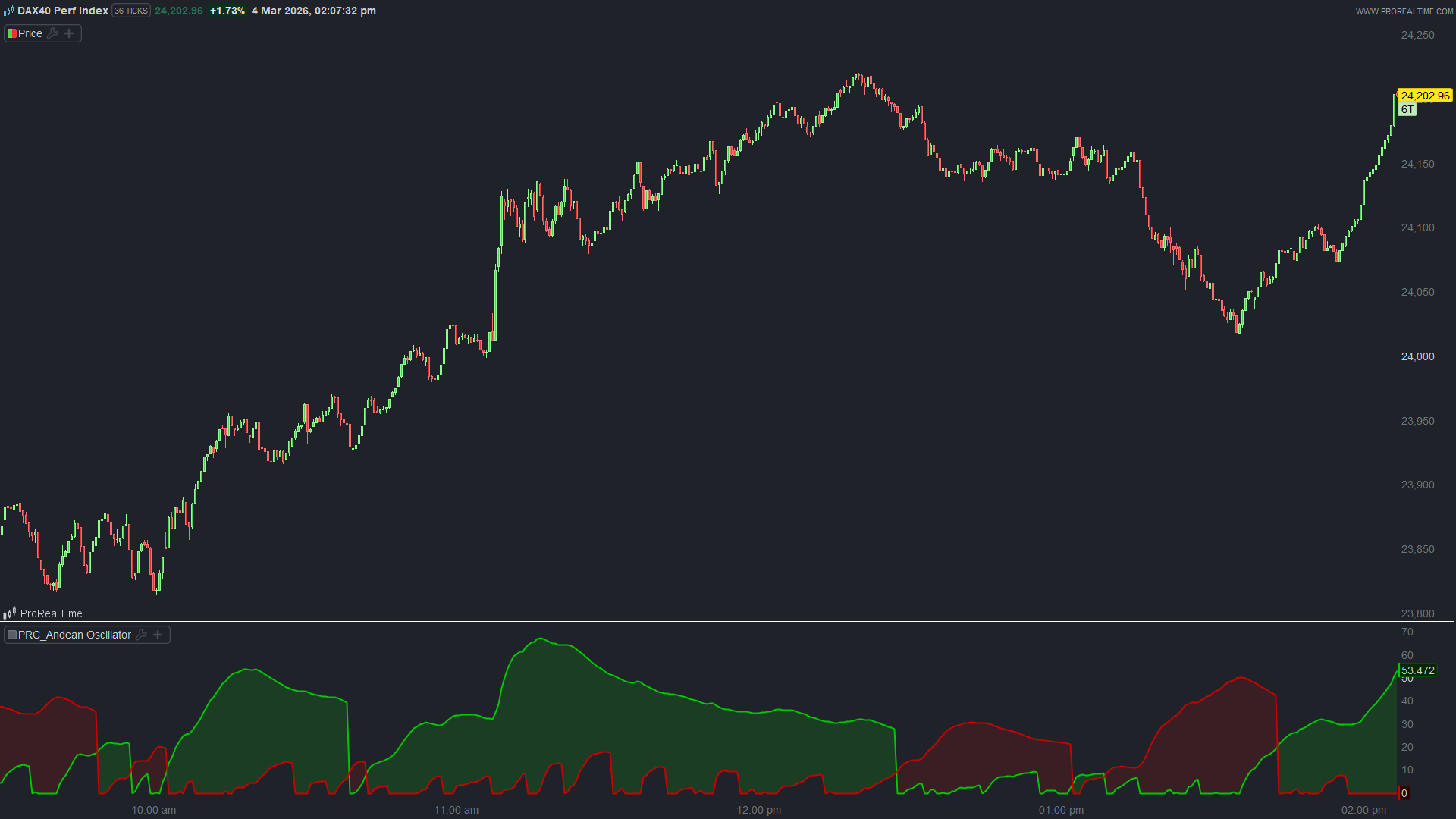Click the red-green Price color swatch
The width and height of the screenshot is (1456, 819).
coord(12,33)
